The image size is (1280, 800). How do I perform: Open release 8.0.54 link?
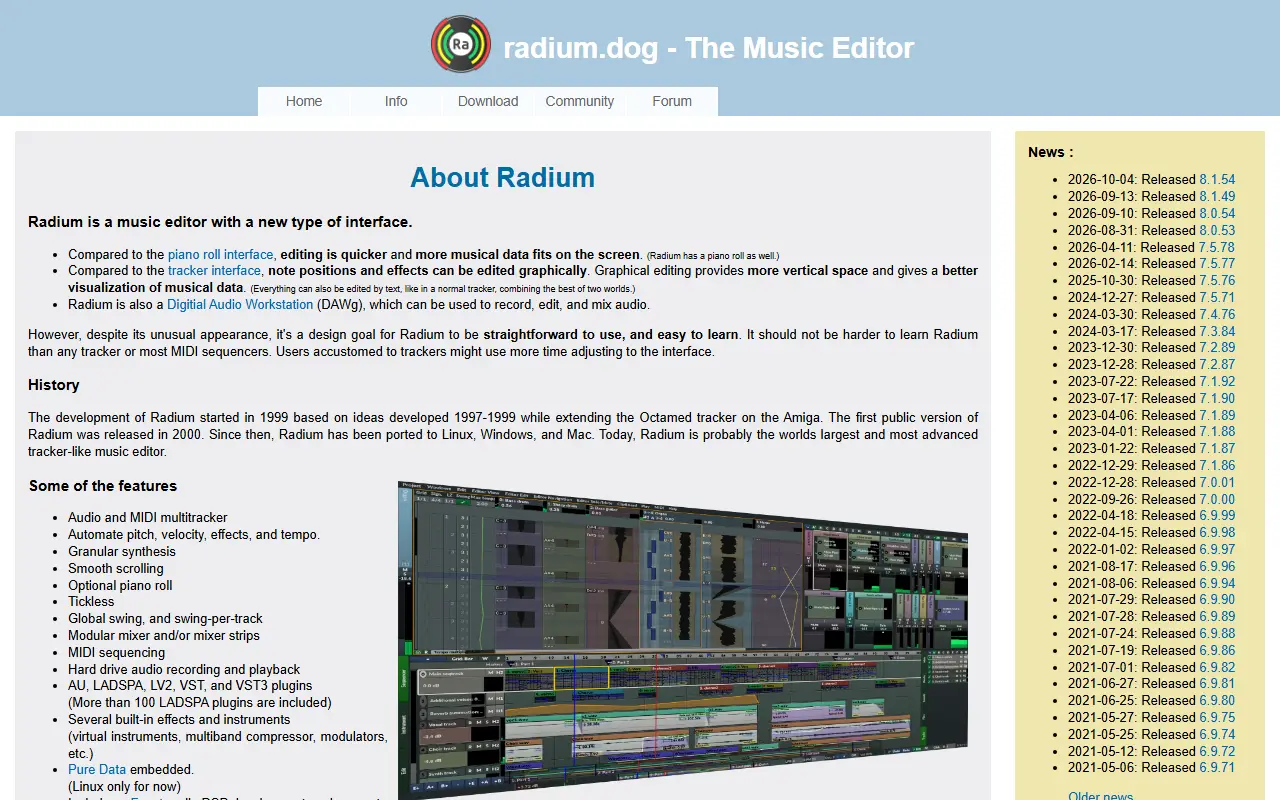click(1217, 214)
